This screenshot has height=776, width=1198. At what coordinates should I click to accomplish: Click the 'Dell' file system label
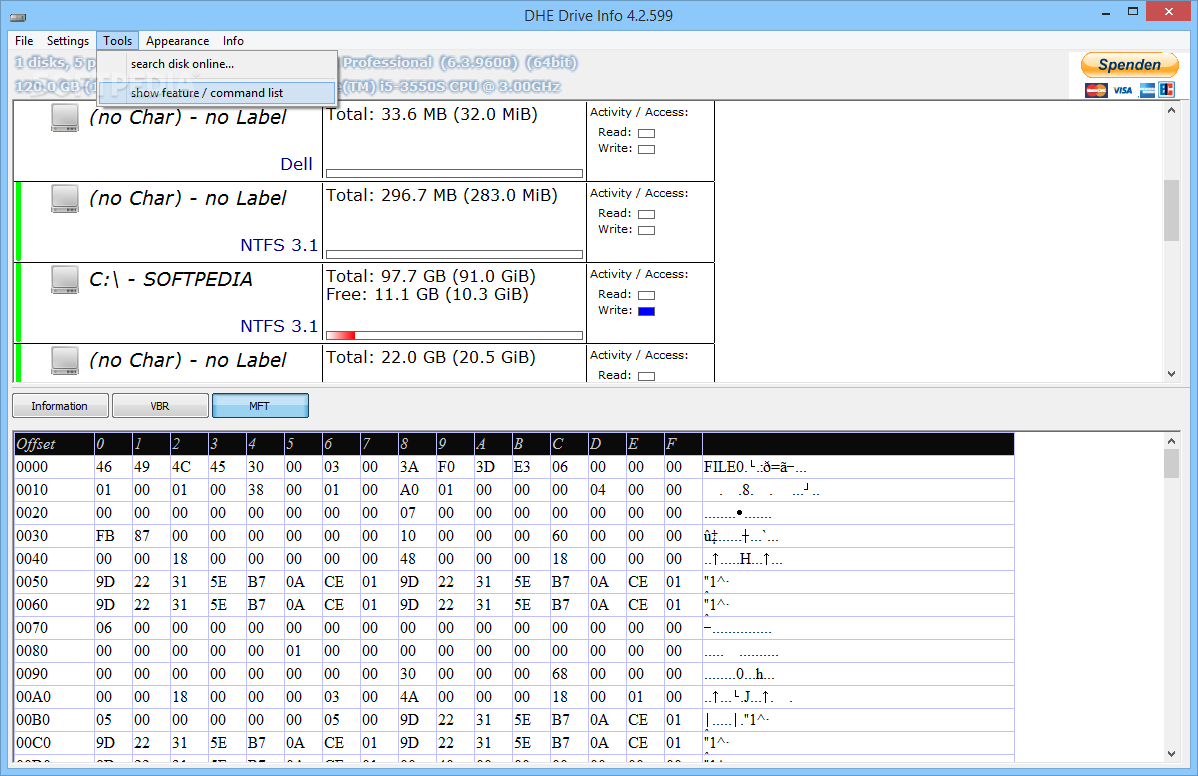click(x=296, y=164)
